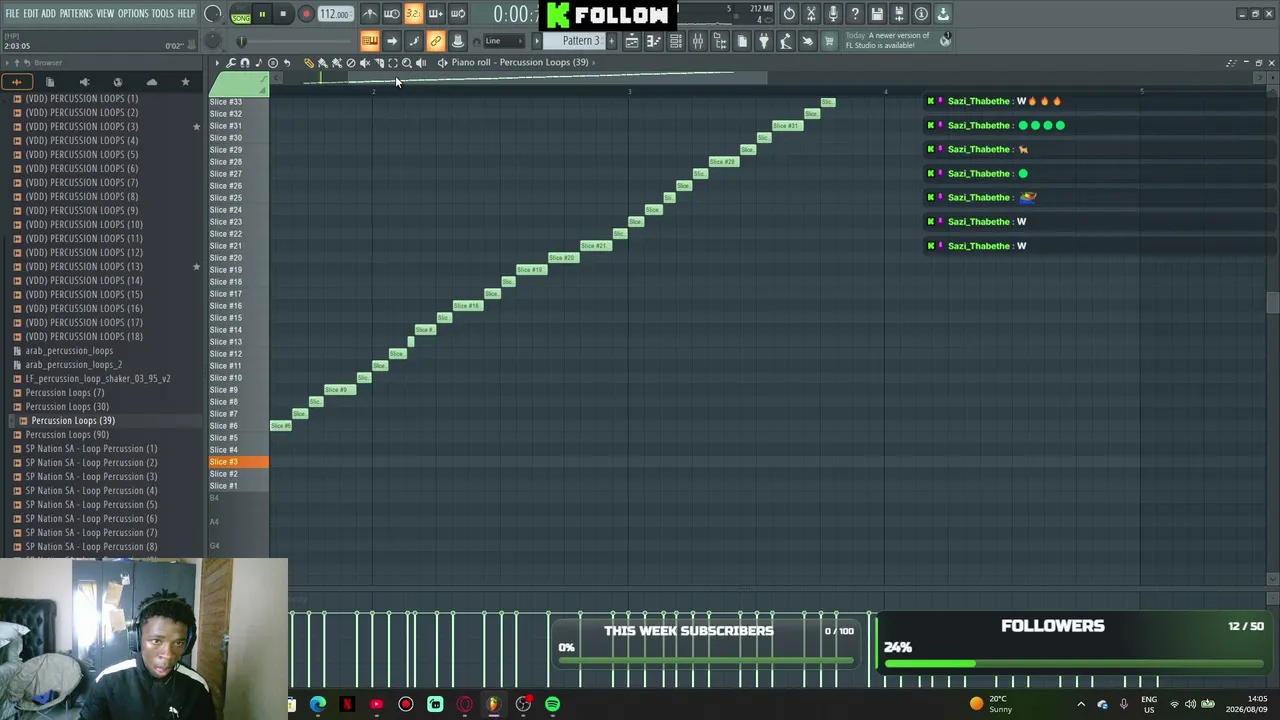Viewport: 1280px width, 720px height.
Task: Select the Delete tool in piano roll
Action: point(351,63)
